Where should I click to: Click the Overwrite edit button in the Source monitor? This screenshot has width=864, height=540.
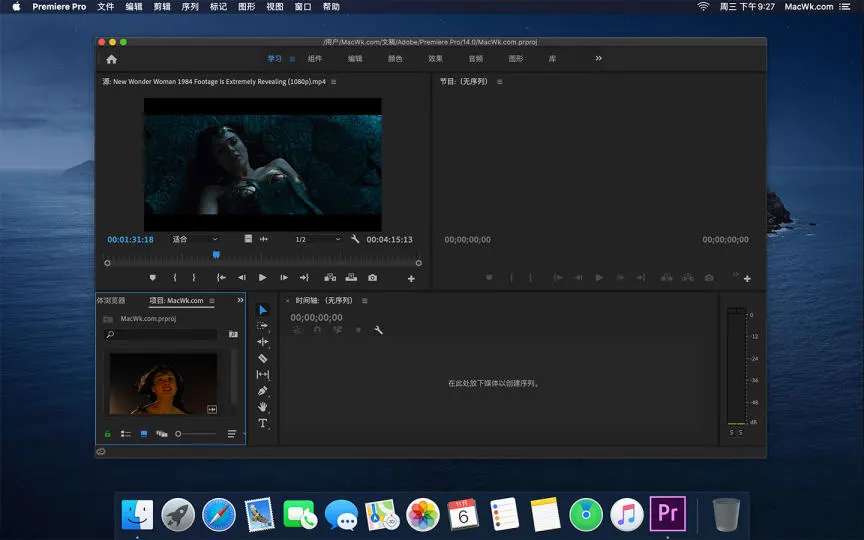(x=351, y=278)
